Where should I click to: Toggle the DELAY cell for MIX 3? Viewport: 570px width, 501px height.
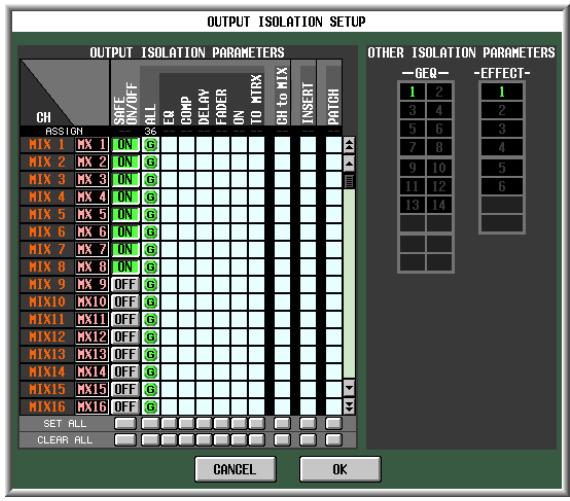204,180
